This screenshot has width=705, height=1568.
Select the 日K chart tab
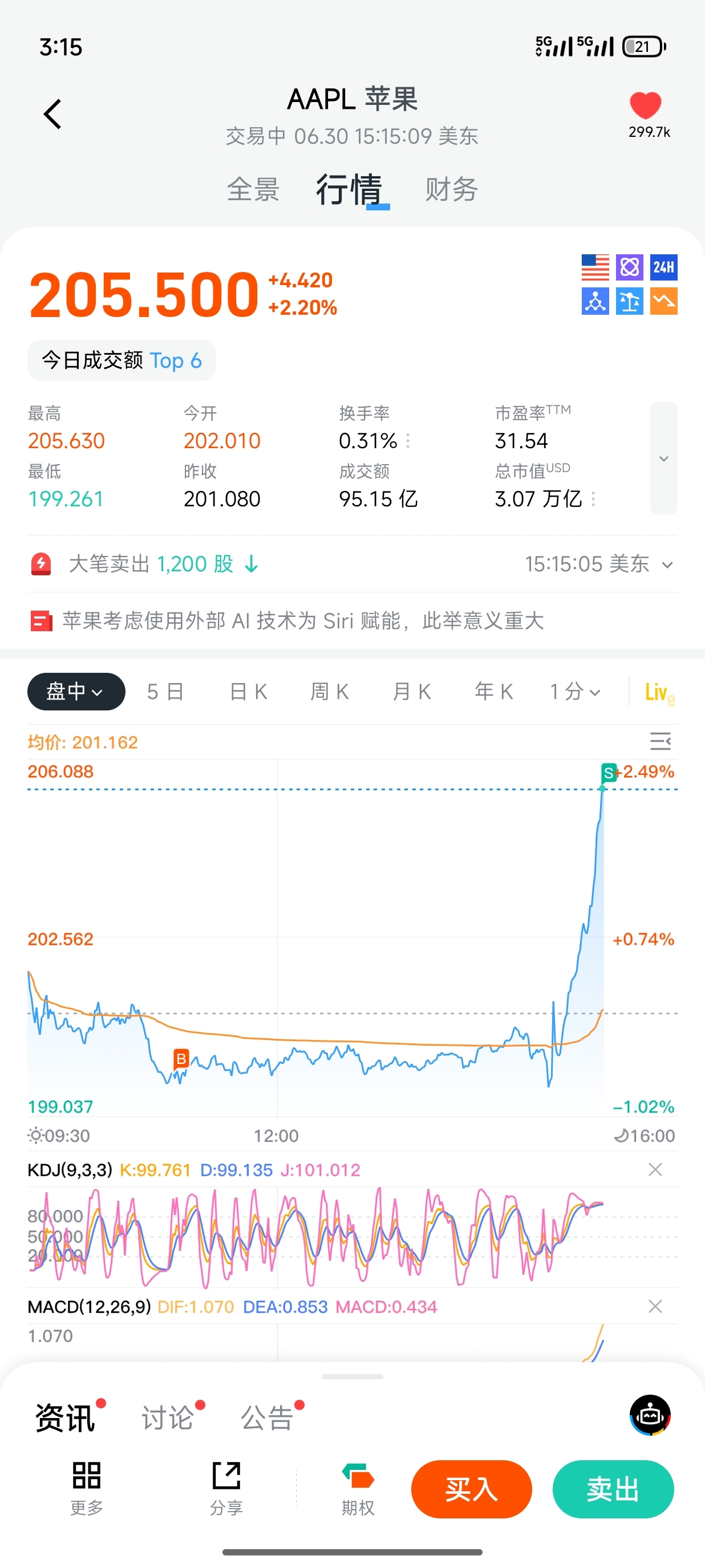coord(248,692)
